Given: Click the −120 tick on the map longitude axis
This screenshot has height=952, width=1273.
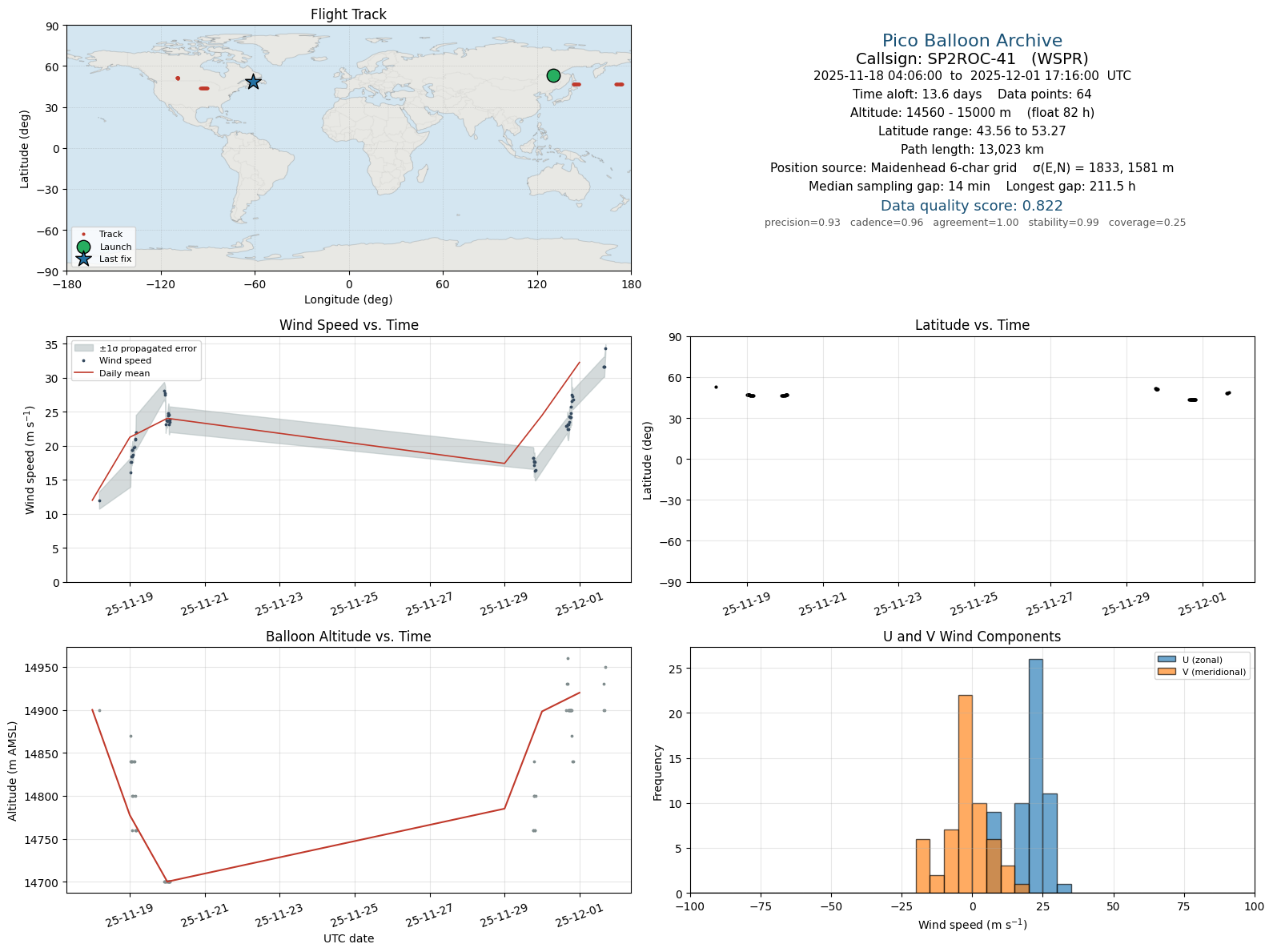Looking at the screenshot, I should (160, 283).
